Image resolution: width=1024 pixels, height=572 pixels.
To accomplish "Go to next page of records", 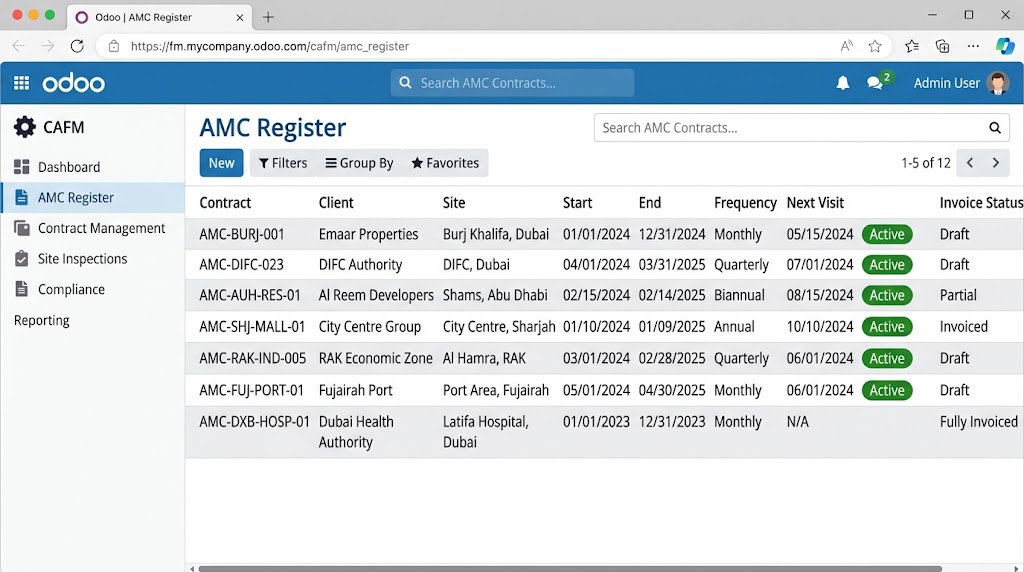I will 996,163.
